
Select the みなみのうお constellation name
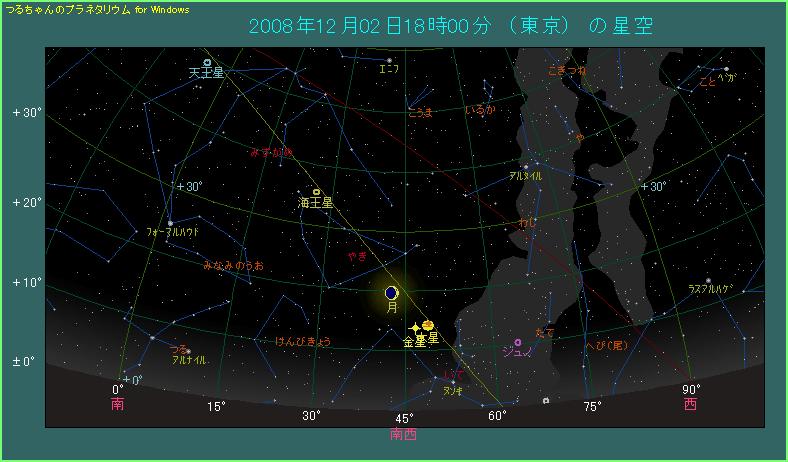pos(233,266)
